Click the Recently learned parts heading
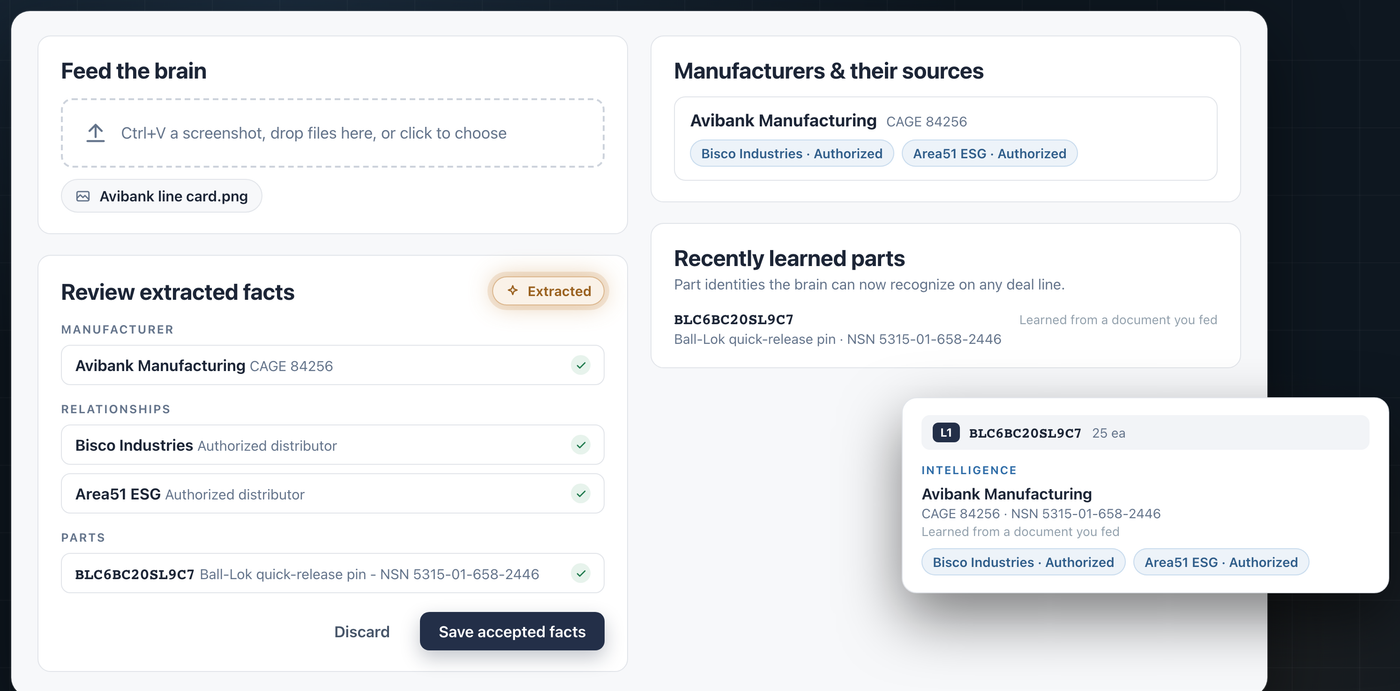1400x691 pixels. pos(789,258)
